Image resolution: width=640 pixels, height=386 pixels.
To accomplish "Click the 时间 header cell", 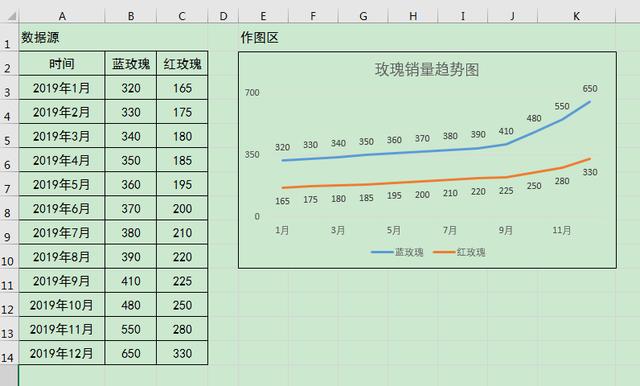I will pos(62,64).
